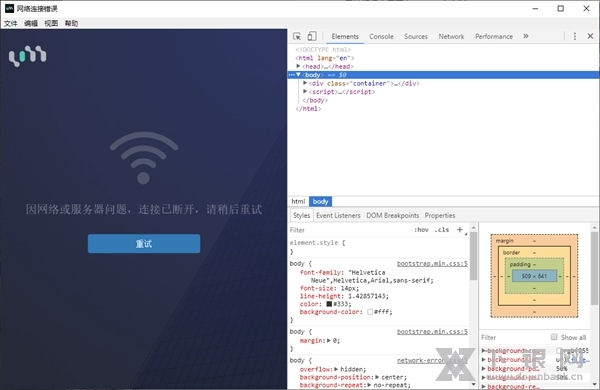Click the #333 color swatch
Screen dimensions: 600x390
point(329,304)
